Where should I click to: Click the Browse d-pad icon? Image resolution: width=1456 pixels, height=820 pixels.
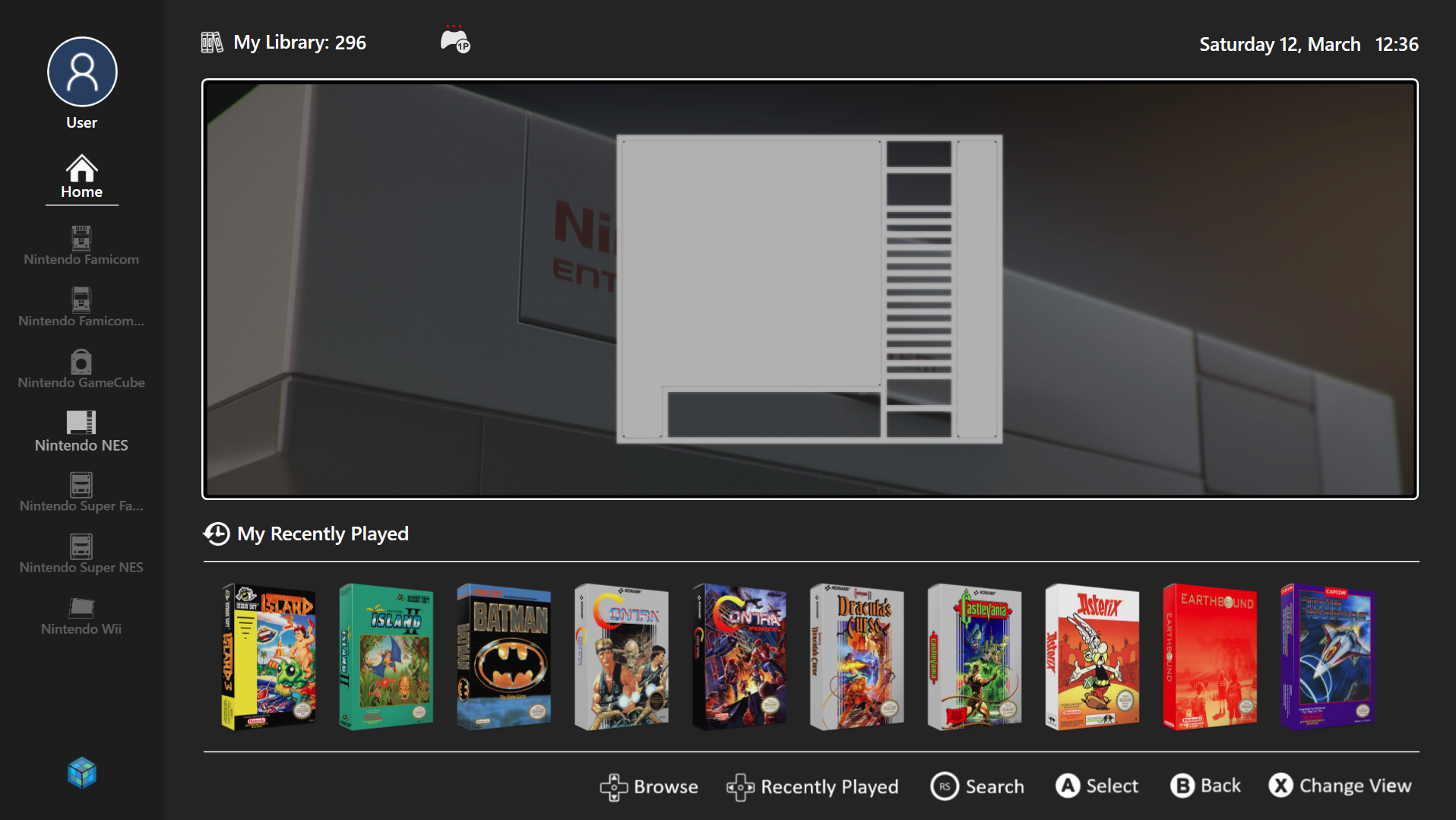[614, 787]
